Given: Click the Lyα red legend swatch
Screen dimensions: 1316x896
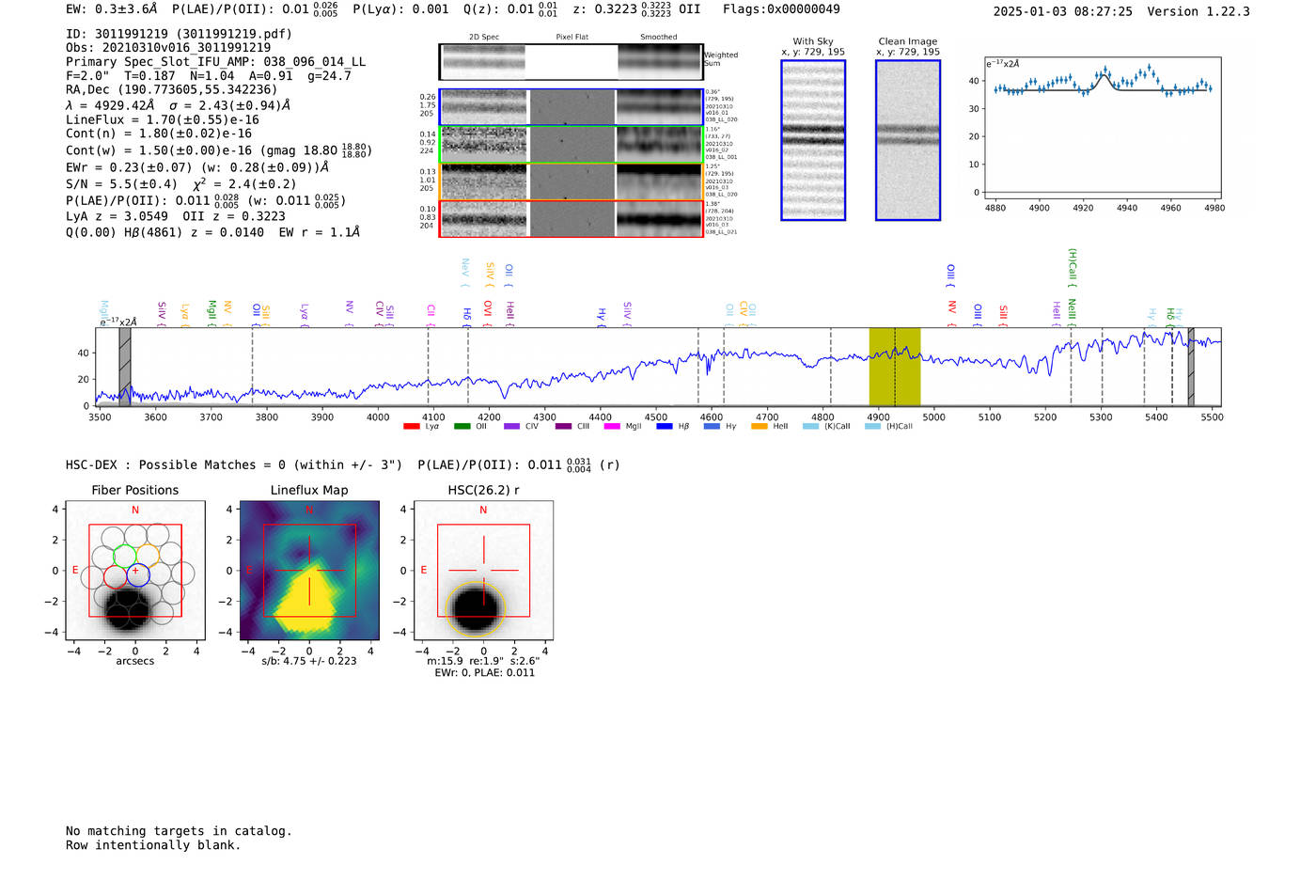Looking at the screenshot, I should [x=411, y=427].
